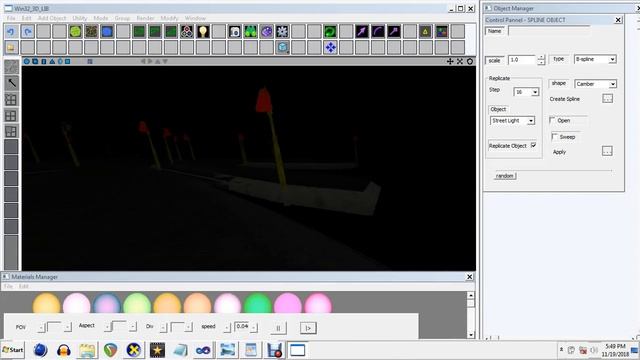Click the green circular refresh toolbar icon
This screenshot has height=360, width=640.
click(330, 31)
